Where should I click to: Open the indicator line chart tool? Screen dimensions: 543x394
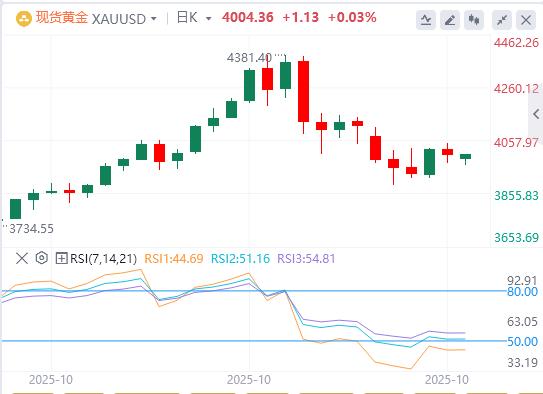coord(426,20)
